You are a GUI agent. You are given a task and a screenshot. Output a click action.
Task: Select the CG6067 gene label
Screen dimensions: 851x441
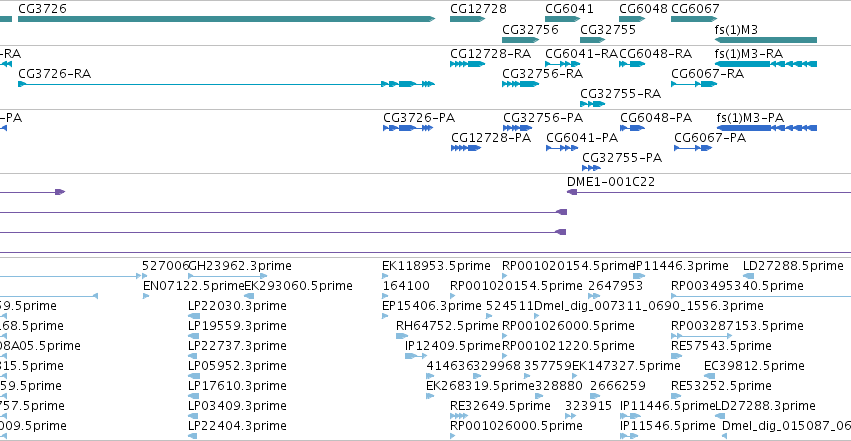(x=695, y=9)
